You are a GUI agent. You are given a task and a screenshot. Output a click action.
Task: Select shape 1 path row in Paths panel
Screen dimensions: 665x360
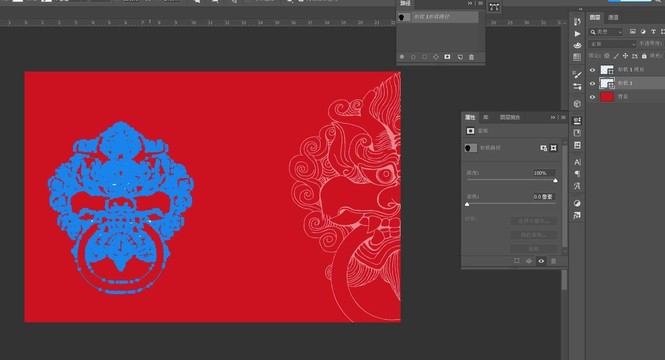(x=438, y=17)
